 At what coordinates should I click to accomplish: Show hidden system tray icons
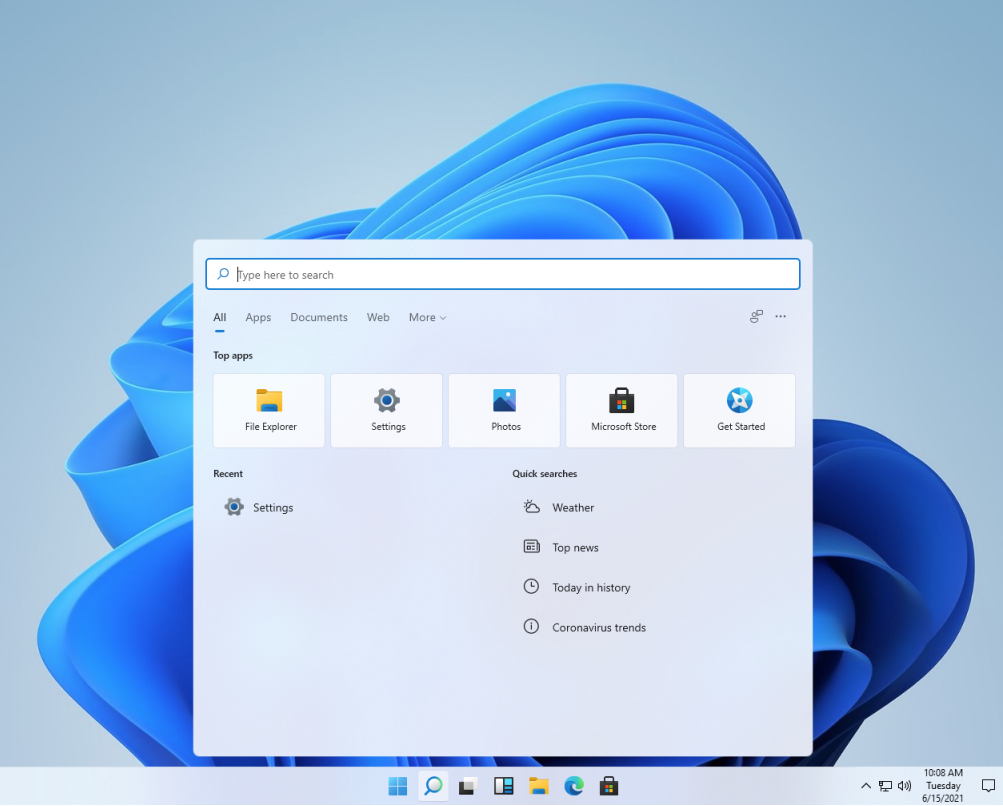[x=865, y=786]
